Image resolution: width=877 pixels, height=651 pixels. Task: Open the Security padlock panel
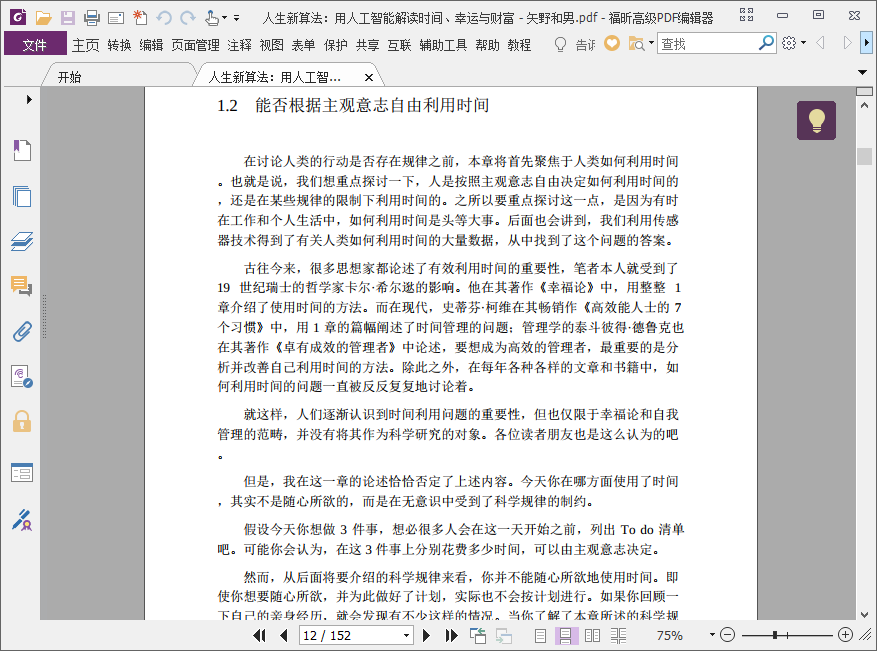tap(22, 421)
